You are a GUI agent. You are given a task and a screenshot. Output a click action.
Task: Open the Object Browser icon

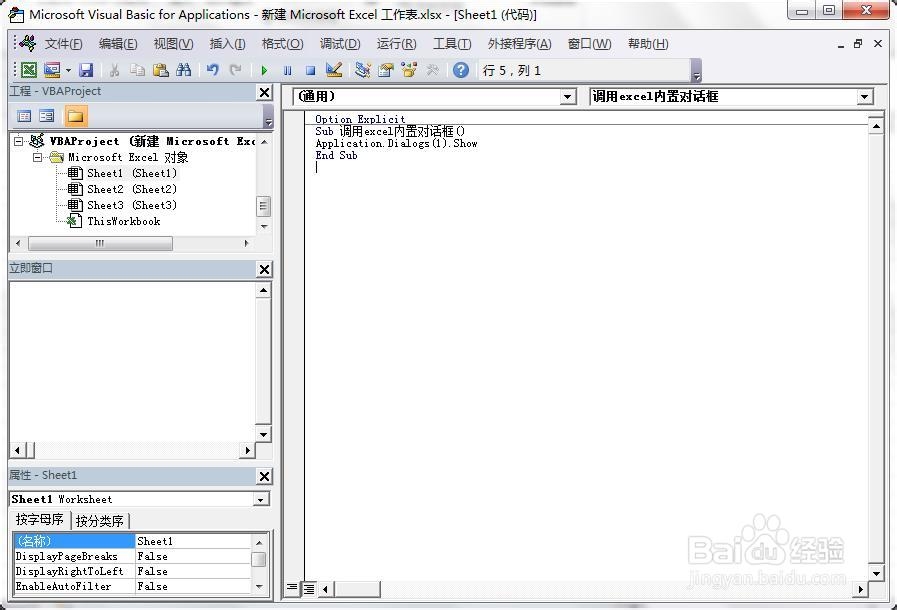click(x=409, y=70)
